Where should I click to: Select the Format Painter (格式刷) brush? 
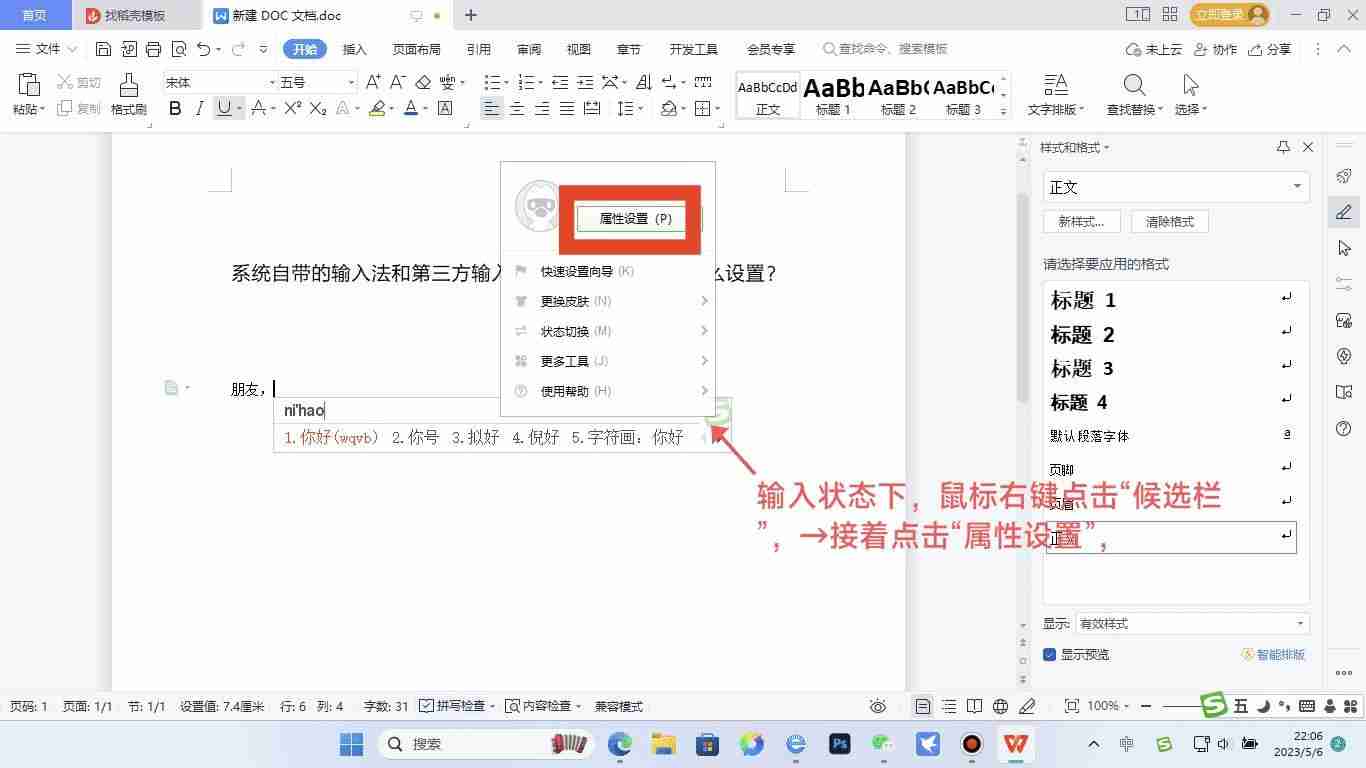click(x=128, y=94)
